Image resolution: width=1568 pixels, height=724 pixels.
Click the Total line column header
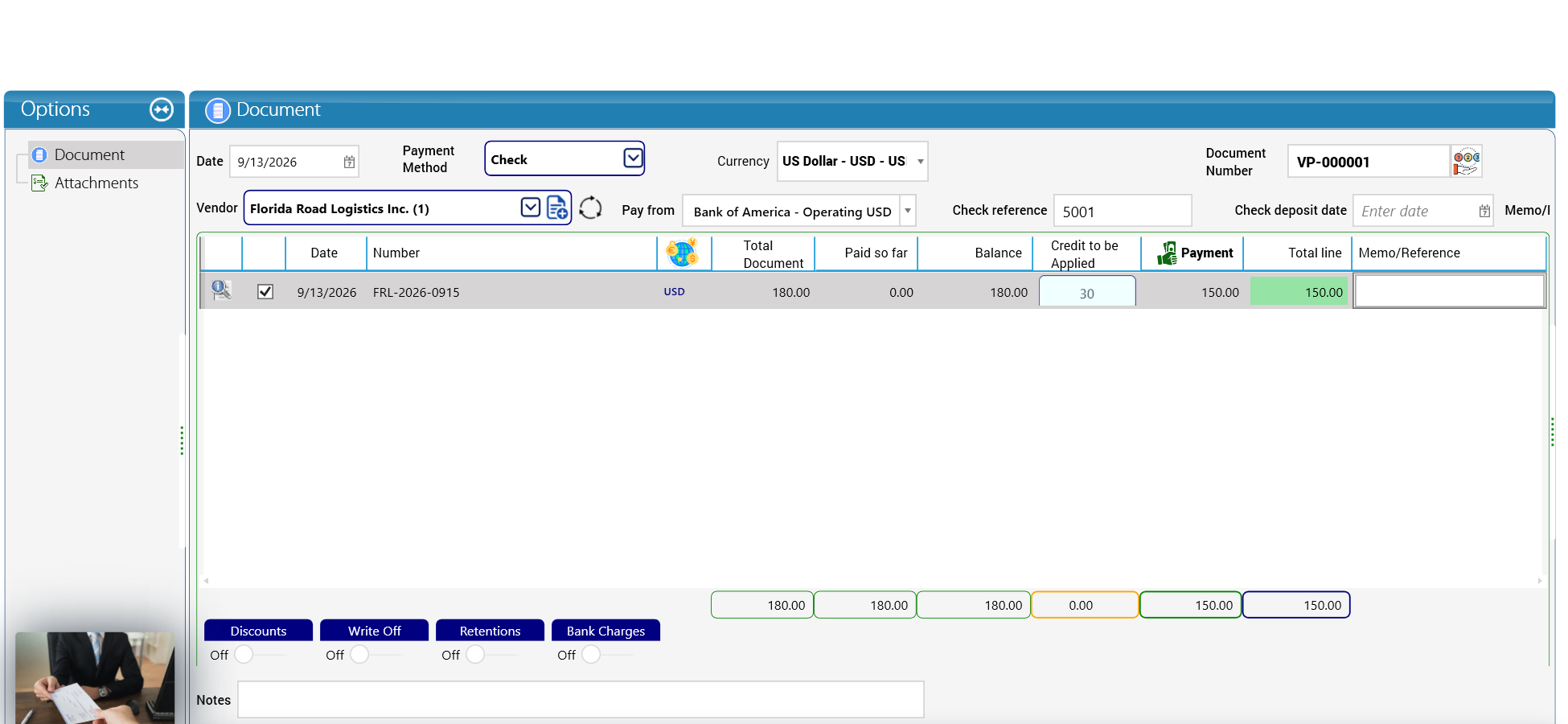click(1297, 253)
